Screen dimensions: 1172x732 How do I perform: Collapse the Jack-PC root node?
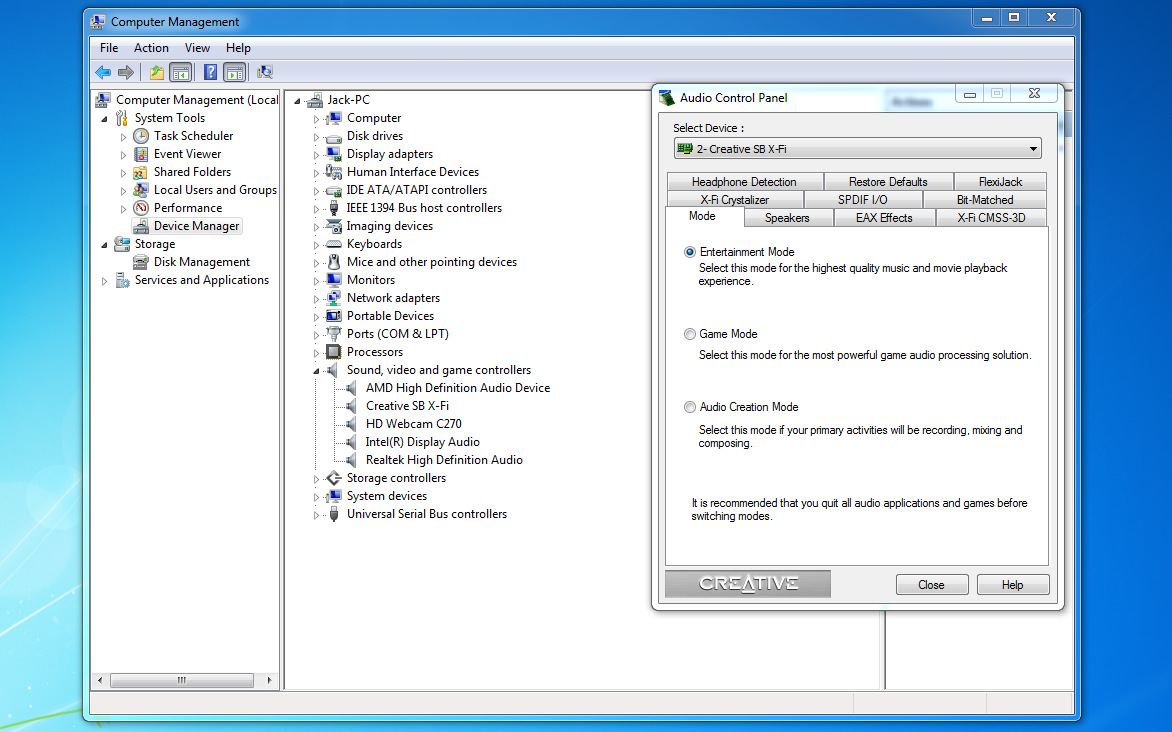tap(297, 101)
